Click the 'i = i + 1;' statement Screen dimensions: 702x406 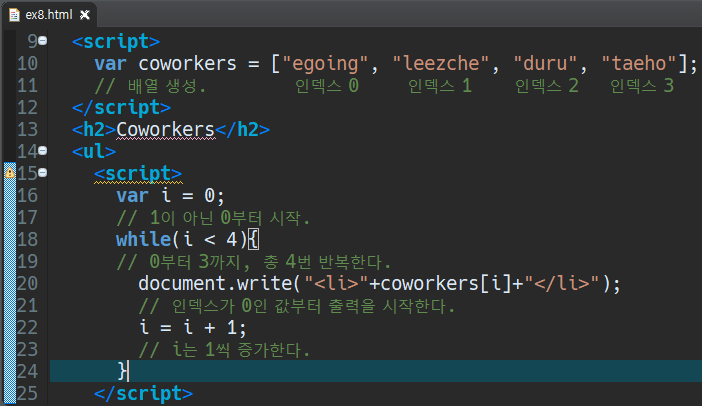click(193, 328)
